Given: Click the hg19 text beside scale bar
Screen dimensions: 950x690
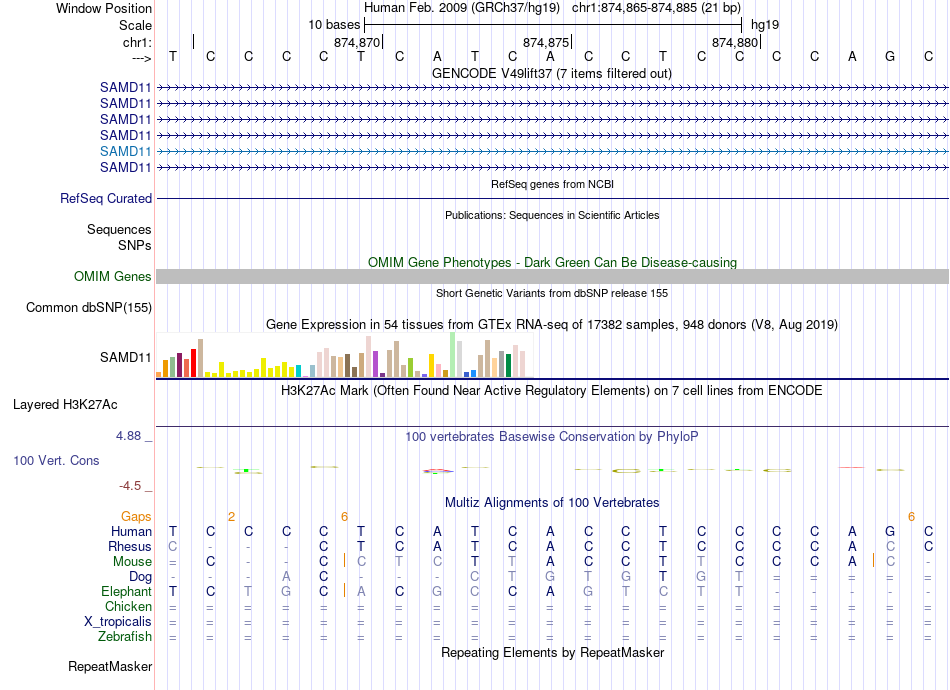Looking at the screenshot, I should click(765, 25).
